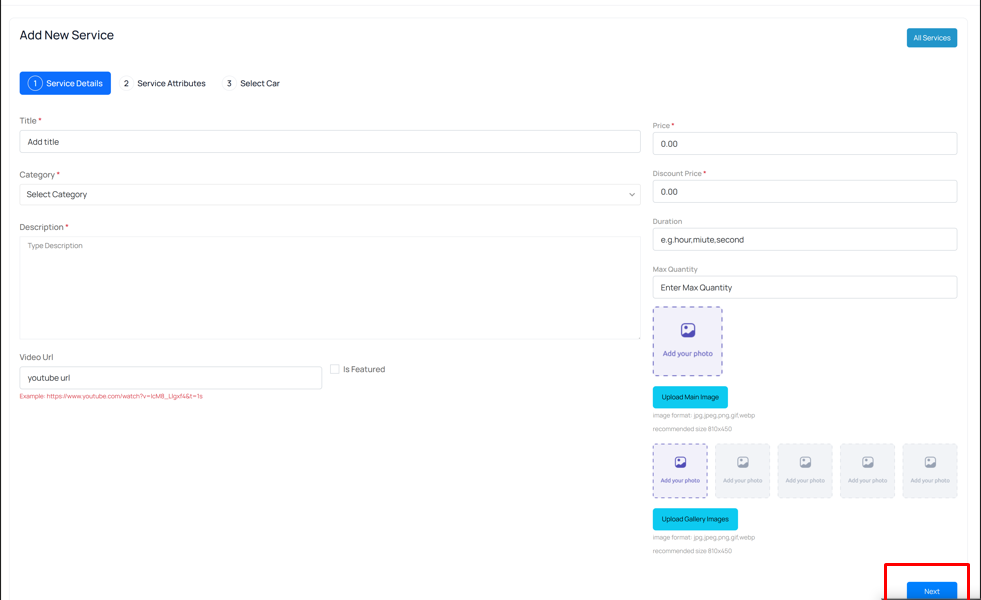The image size is (981, 600).
Task: Click Upload Main Image button
Action: click(690, 397)
